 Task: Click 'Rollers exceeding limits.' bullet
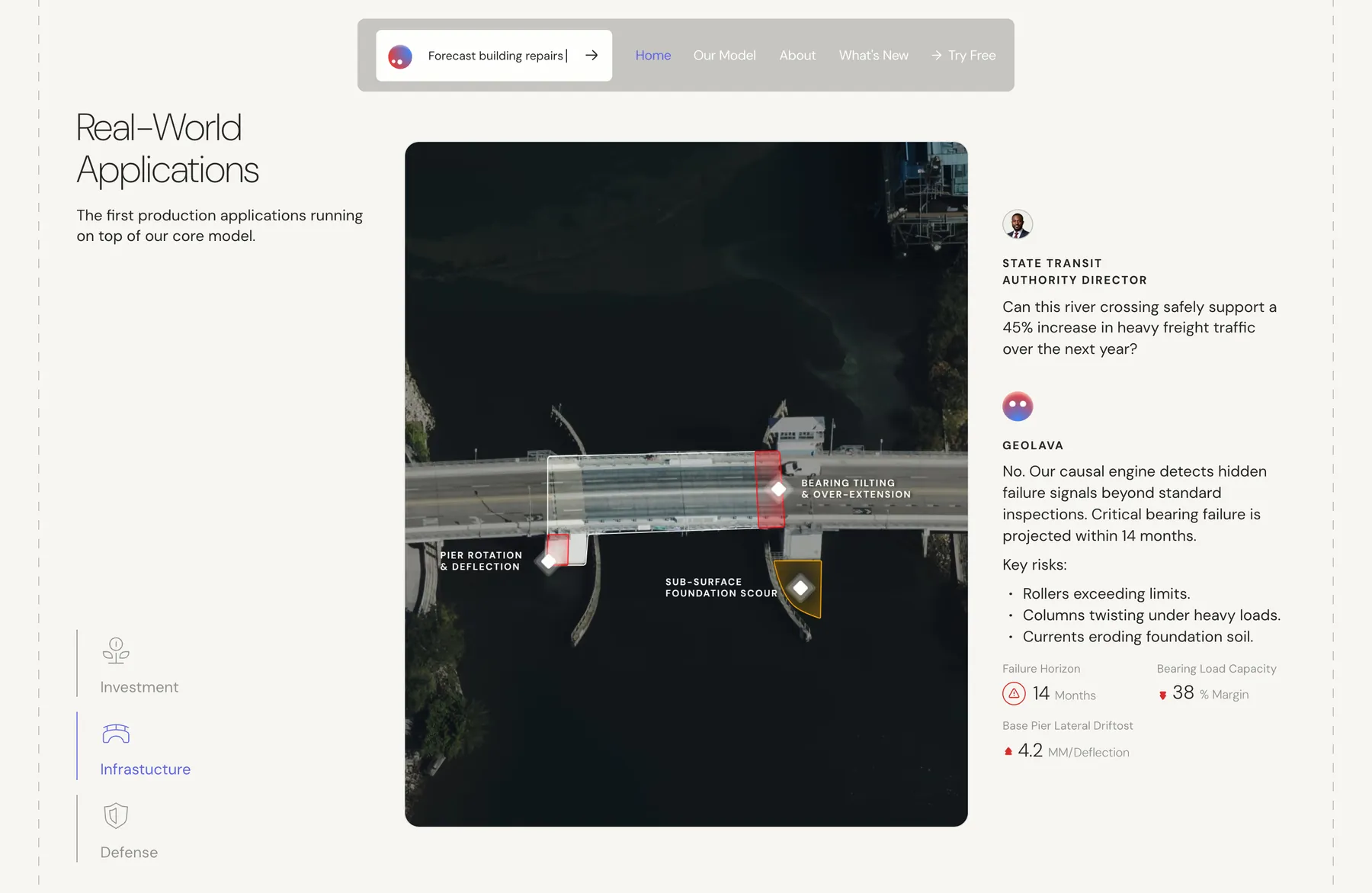[1106, 594]
